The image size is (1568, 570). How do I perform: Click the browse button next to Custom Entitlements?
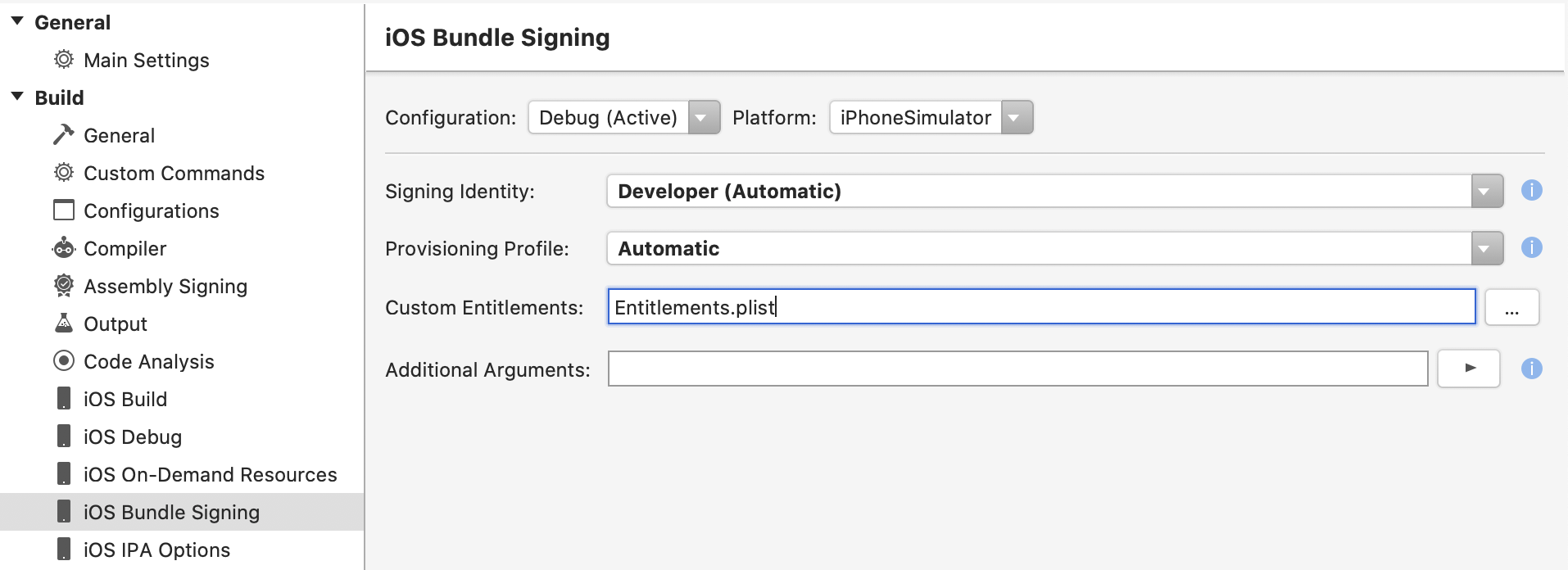pos(1512,307)
